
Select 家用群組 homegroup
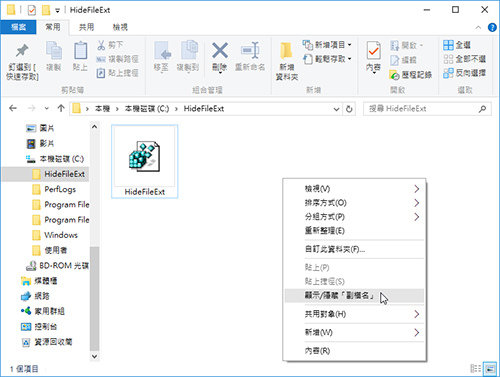coord(43,311)
